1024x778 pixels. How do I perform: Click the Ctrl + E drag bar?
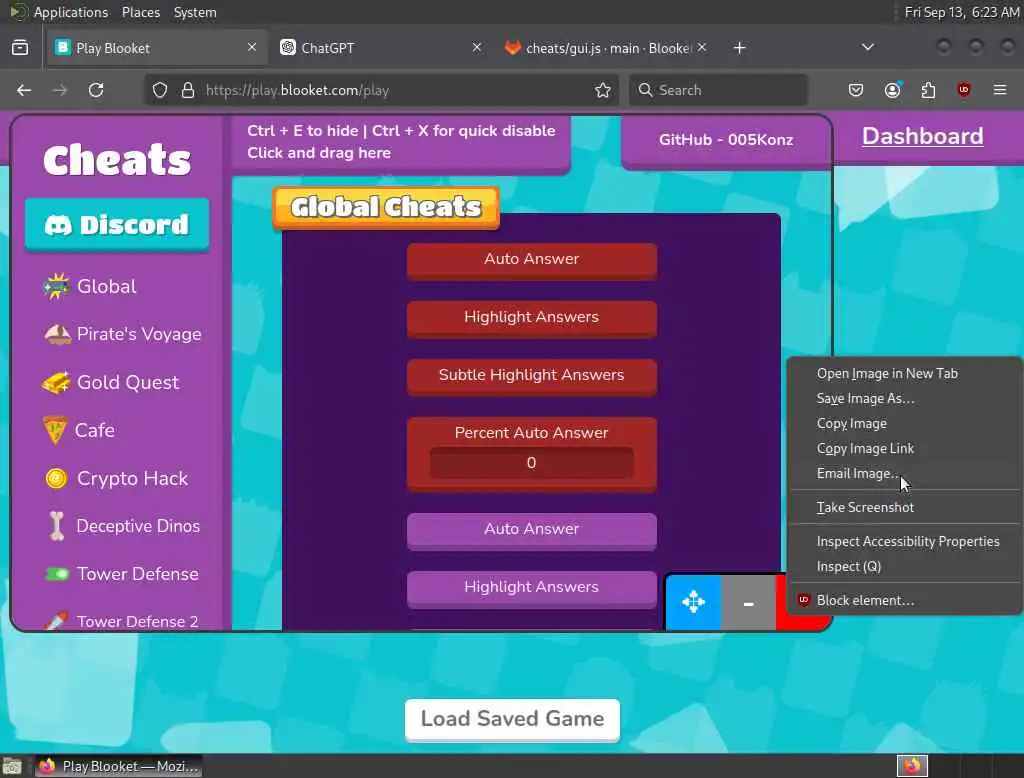click(x=400, y=142)
